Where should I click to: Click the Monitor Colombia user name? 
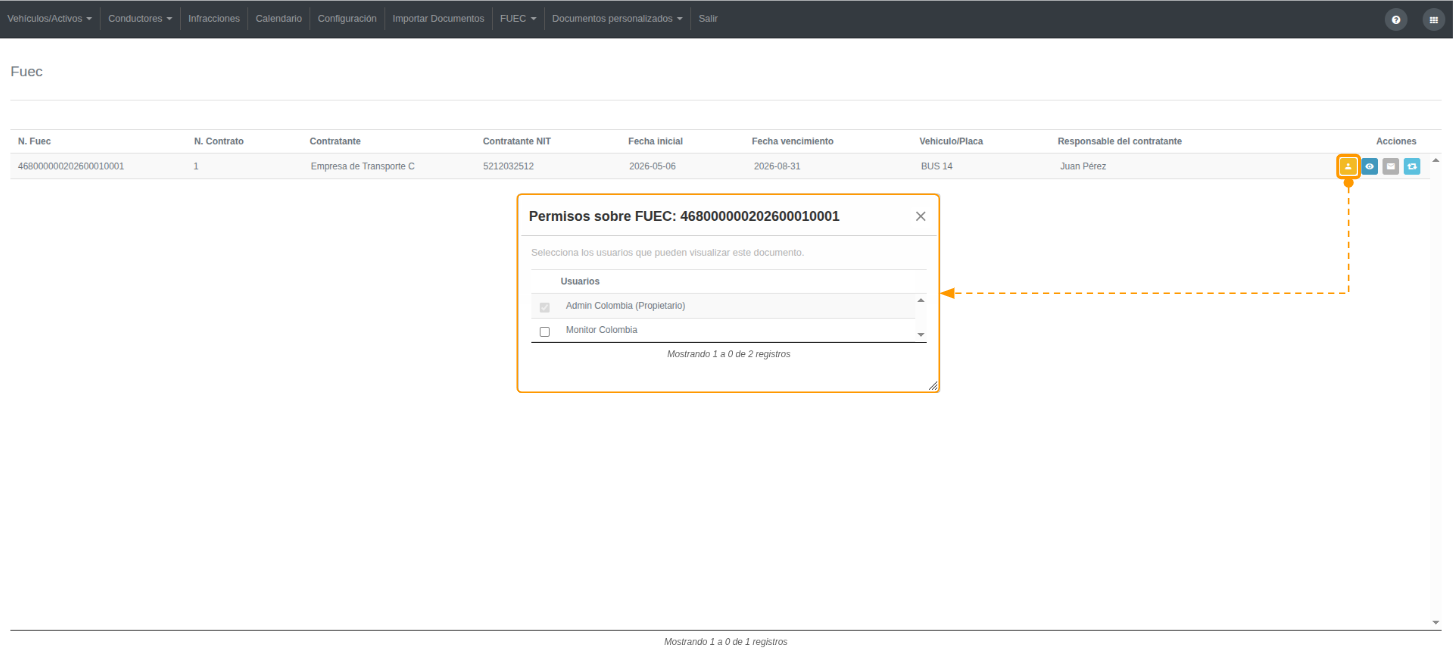602,330
